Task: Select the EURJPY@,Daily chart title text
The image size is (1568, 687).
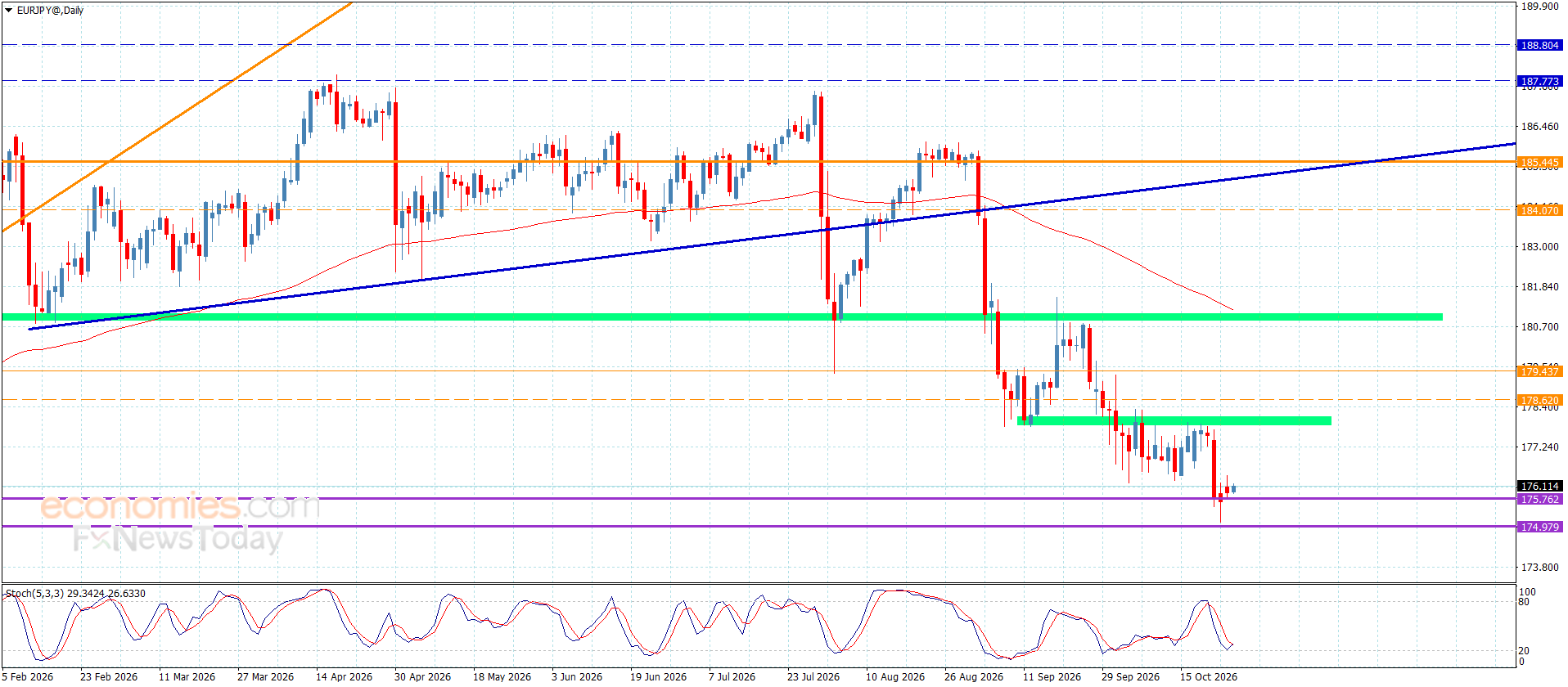Action: pyautogui.click(x=50, y=11)
